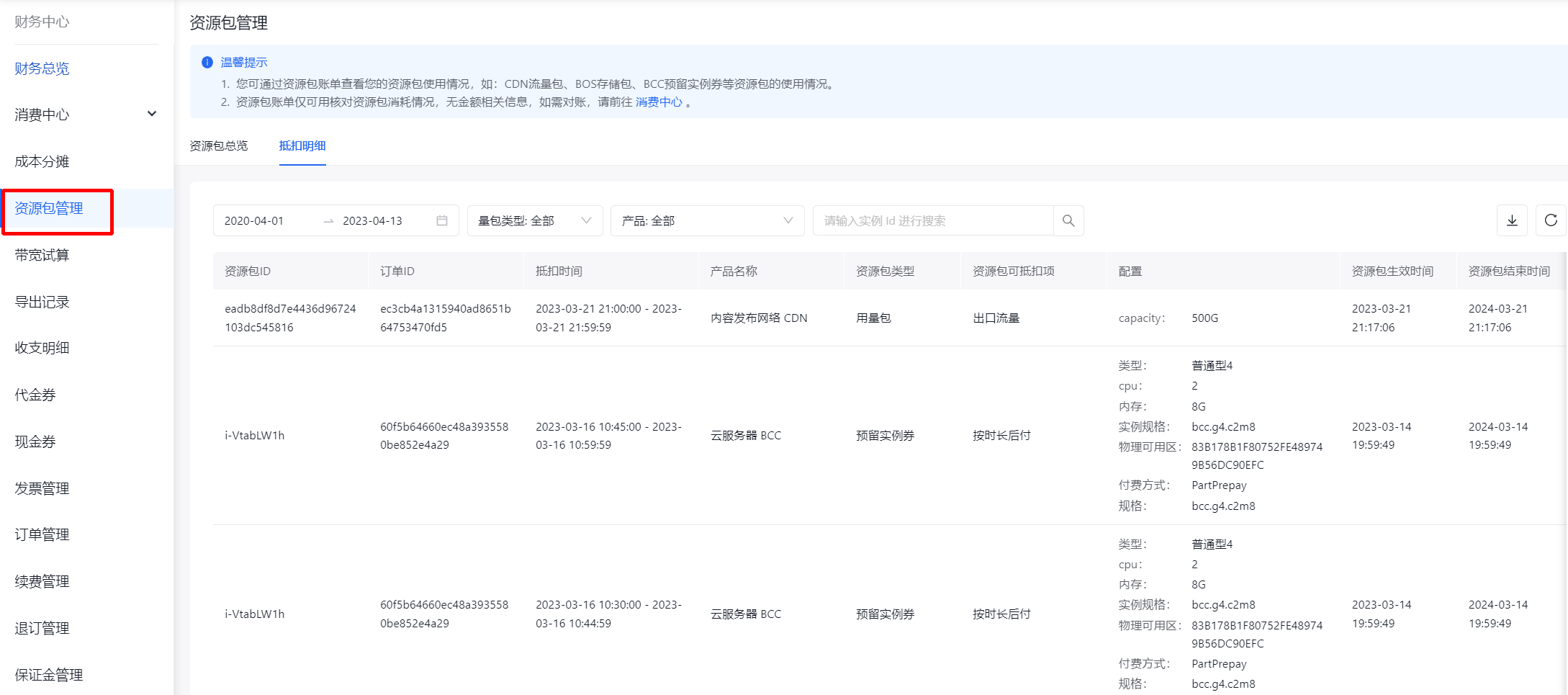The image size is (1568, 695).
Task: Click the 抵扣时间 column header
Action: (x=559, y=271)
